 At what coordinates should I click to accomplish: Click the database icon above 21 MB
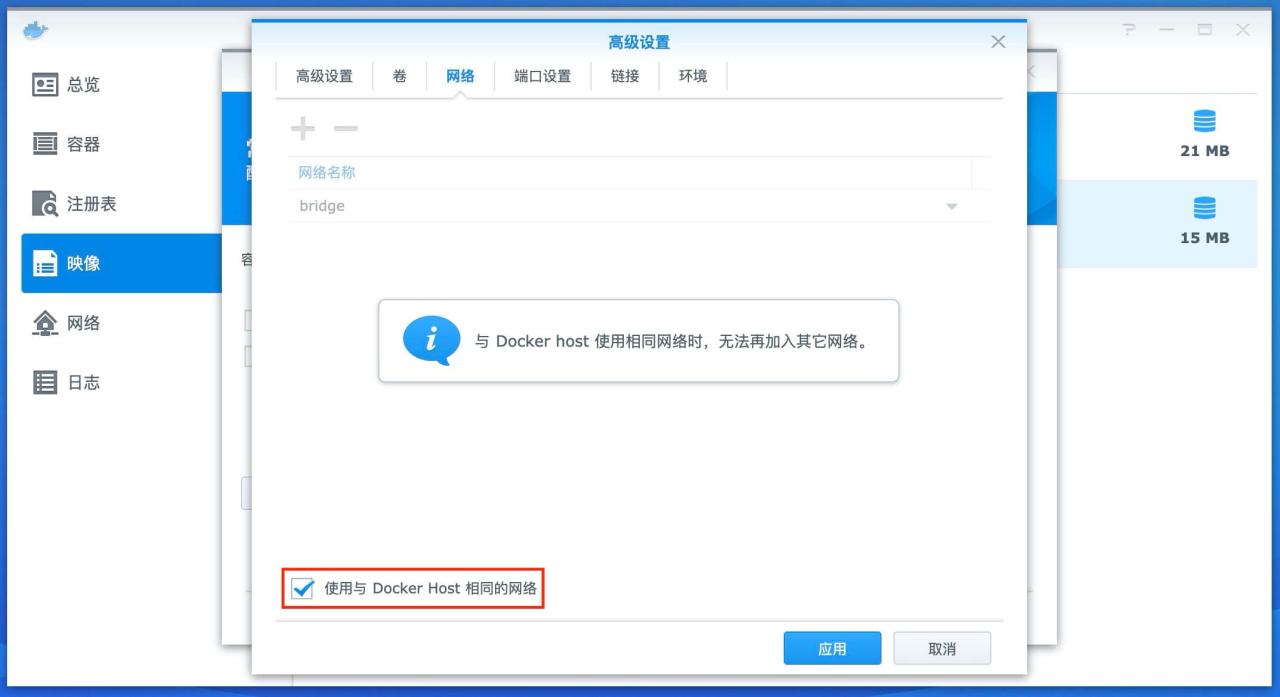coord(1205,122)
